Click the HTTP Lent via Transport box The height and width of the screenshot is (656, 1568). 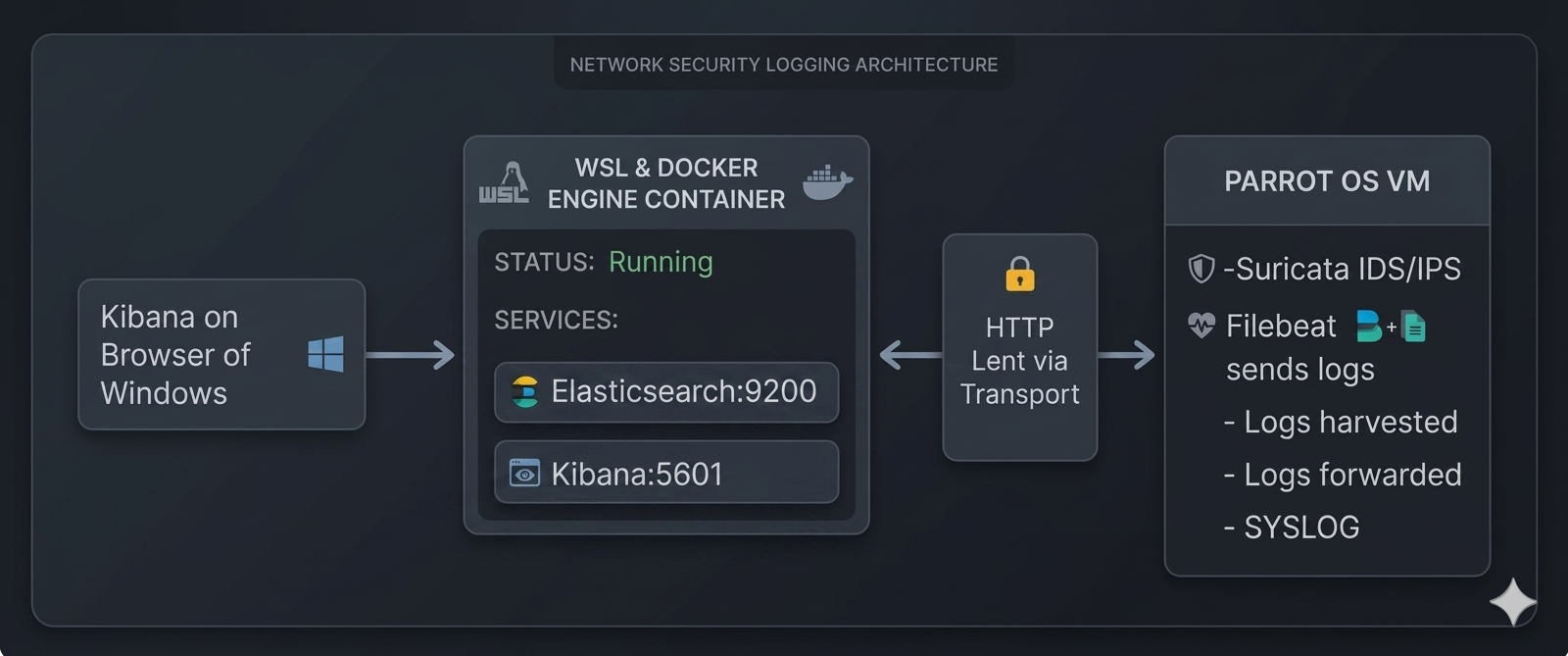(1020, 347)
